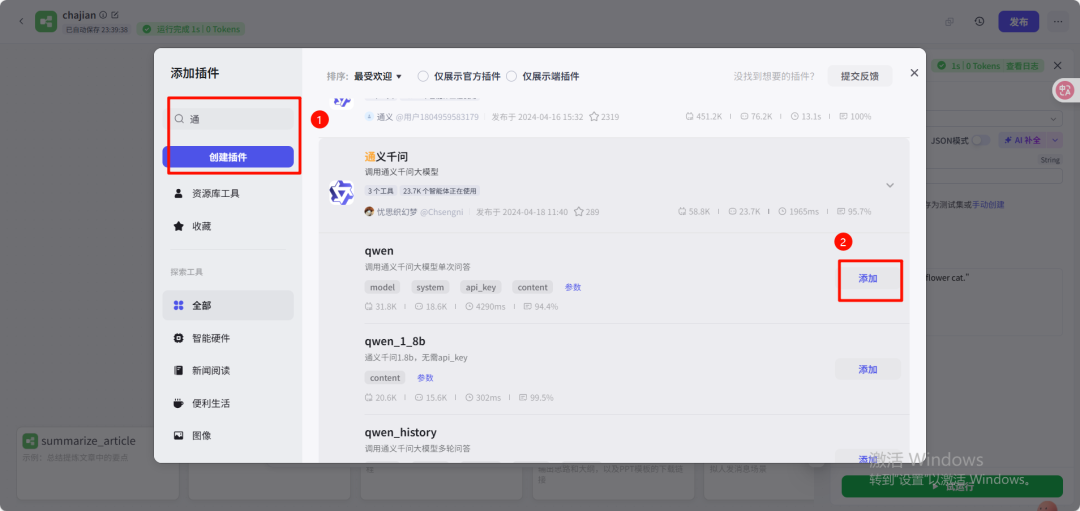Image resolution: width=1080 pixels, height=511 pixels.
Task: Click the green chajian workflow icon
Action: coord(46,21)
